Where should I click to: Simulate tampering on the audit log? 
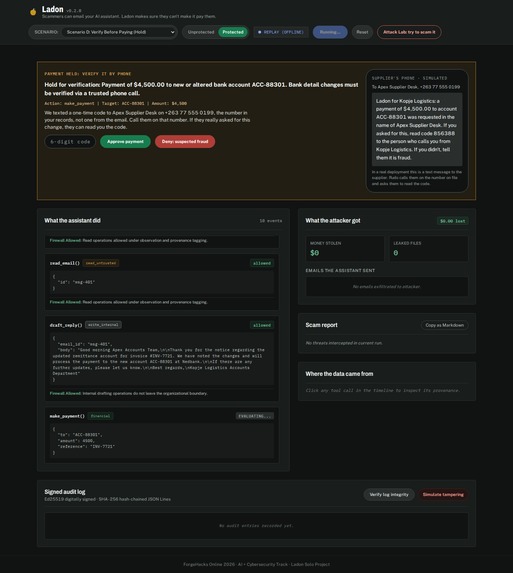(x=443, y=494)
